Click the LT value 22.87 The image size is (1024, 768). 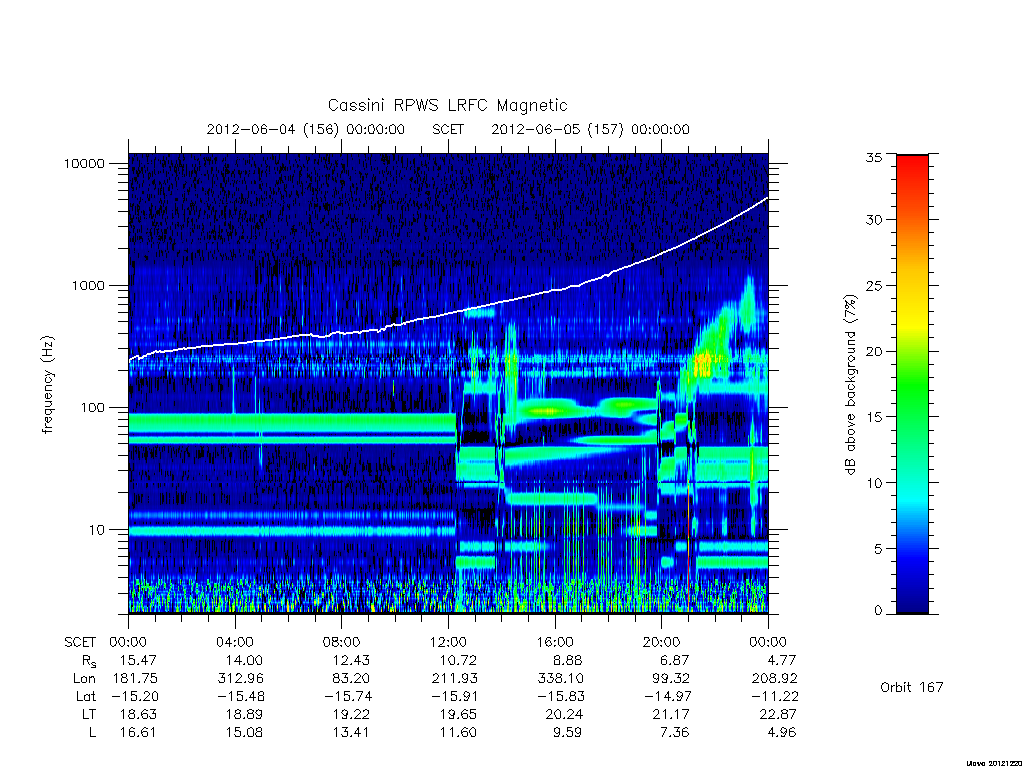(777, 714)
